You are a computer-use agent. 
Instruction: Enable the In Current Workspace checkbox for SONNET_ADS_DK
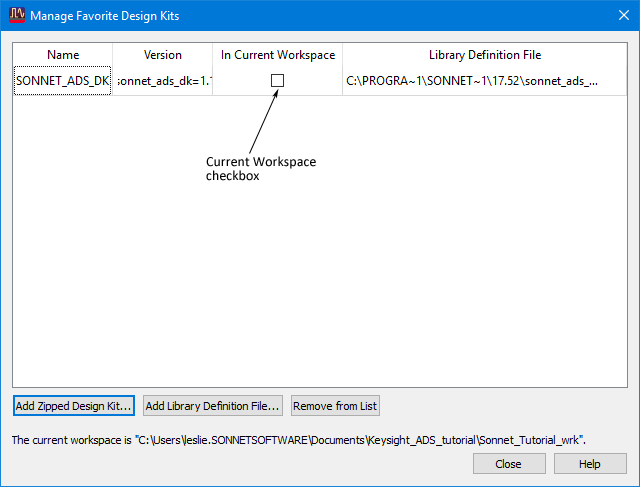click(x=277, y=80)
